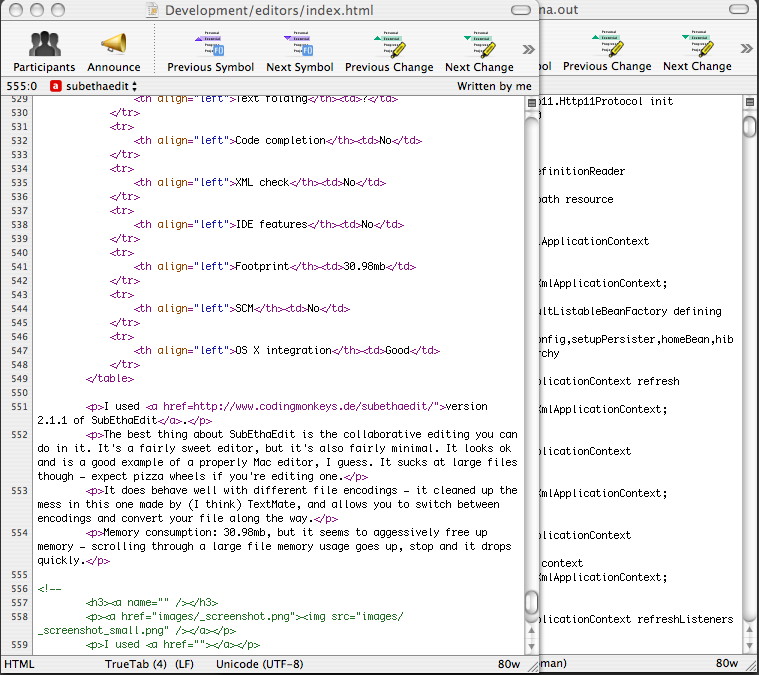Viewport: 759px width, 675px height.
Task: Click the red subethaedit symbol icon
Action: pyautogui.click(x=56, y=86)
